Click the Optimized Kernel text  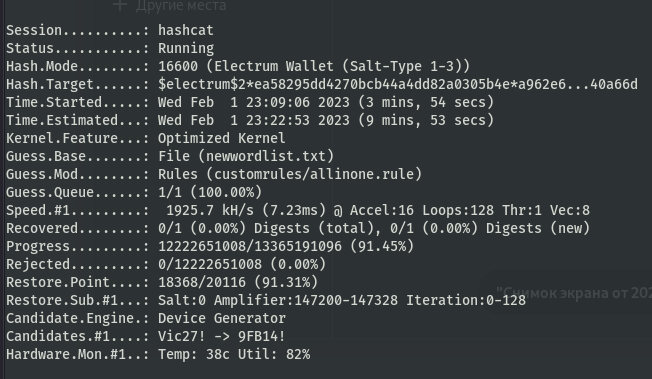(x=222, y=138)
